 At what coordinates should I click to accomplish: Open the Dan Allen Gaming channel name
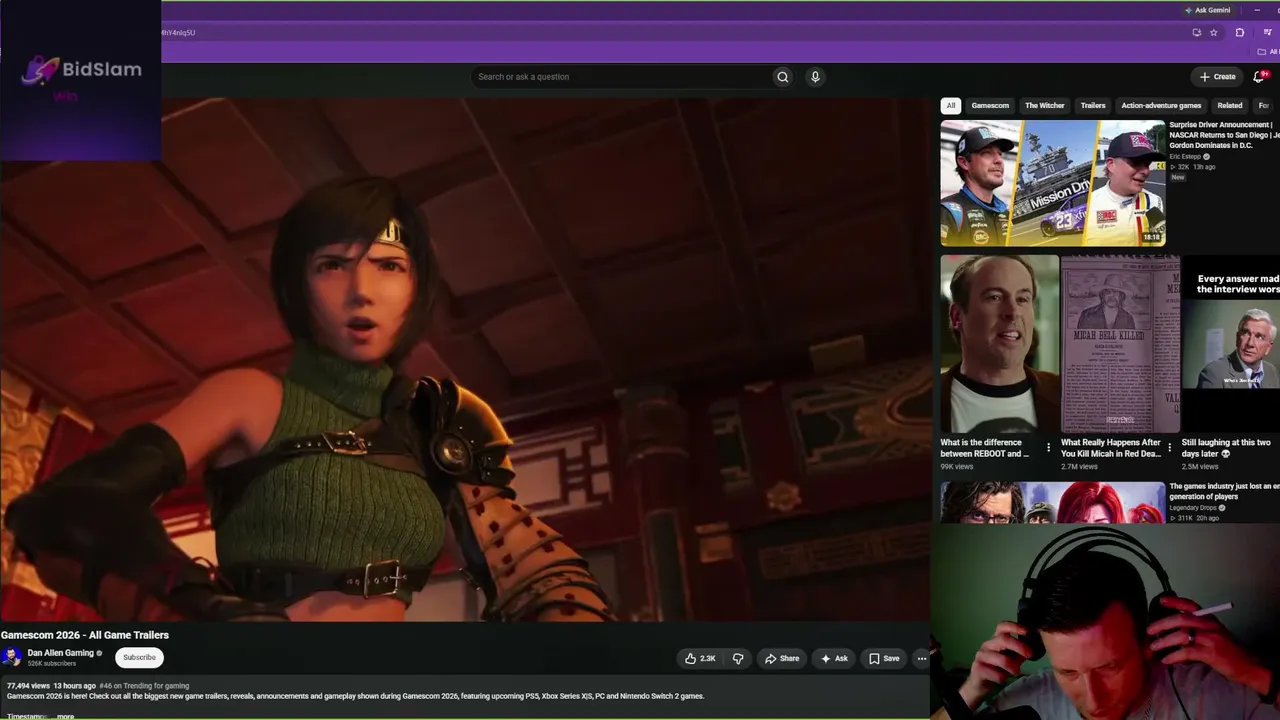[x=61, y=653]
